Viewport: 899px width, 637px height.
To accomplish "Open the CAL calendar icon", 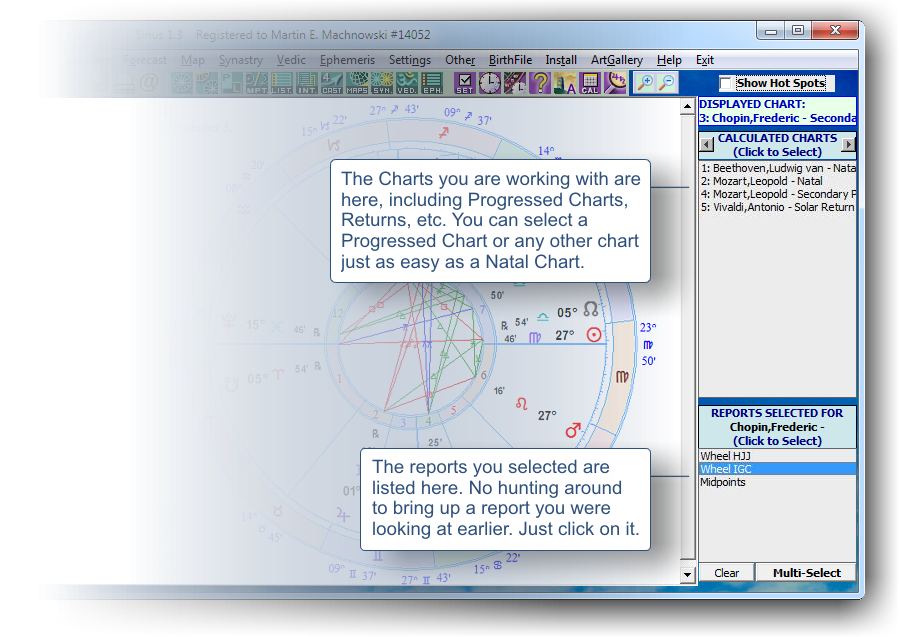I will pyautogui.click(x=589, y=83).
